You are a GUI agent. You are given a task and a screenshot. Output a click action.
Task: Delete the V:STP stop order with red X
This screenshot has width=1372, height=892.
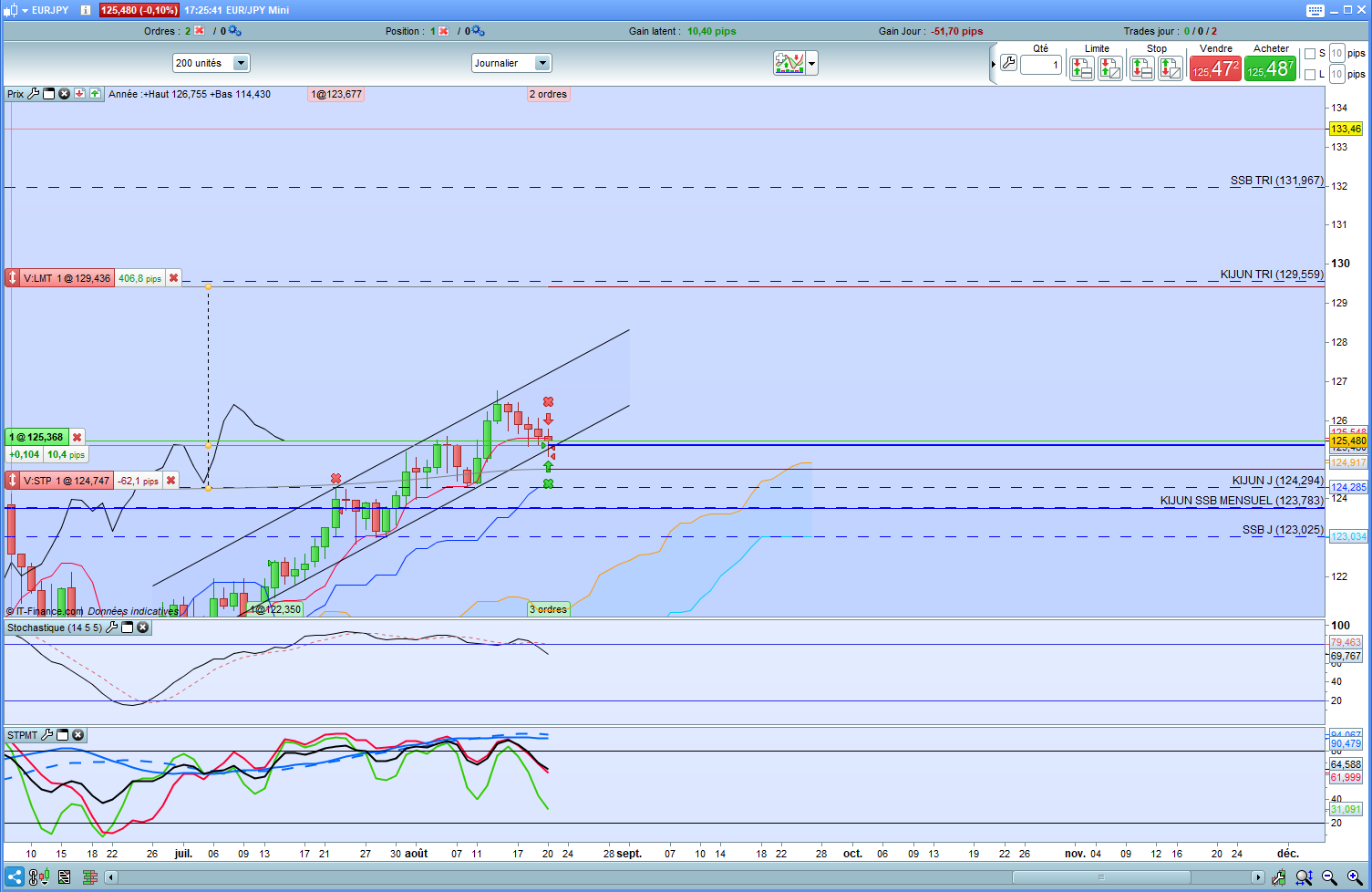170,481
